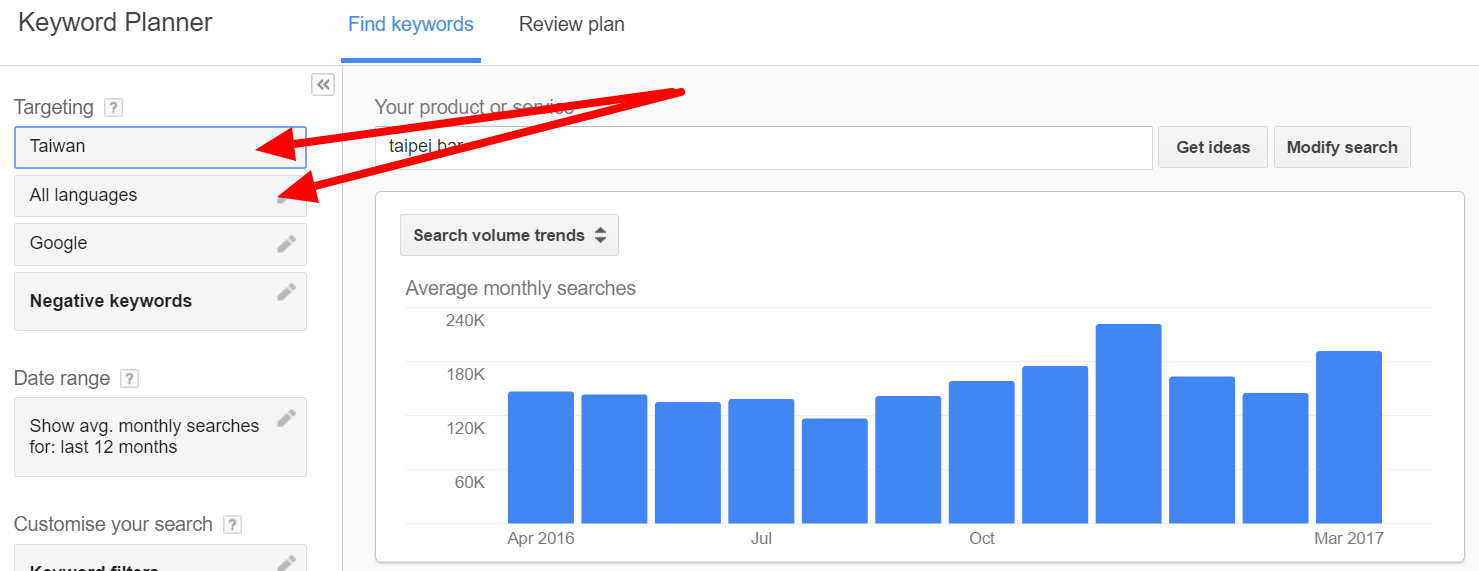
Task: Edit Keyword filters pencil icon
Action: coord(286,562)
